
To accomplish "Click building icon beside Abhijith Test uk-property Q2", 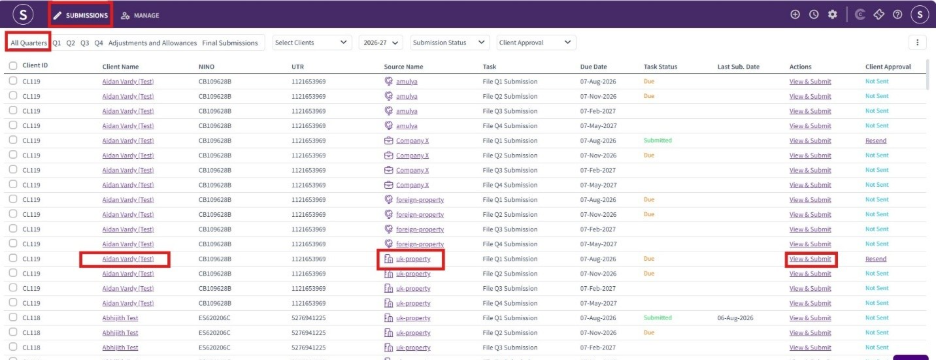I will coord(388,333).
